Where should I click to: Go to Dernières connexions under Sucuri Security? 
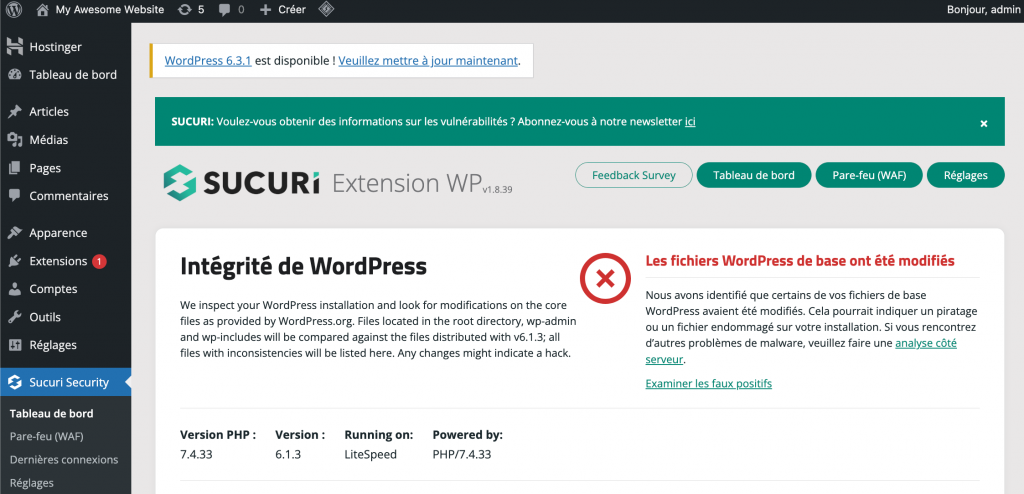point(64,460)
